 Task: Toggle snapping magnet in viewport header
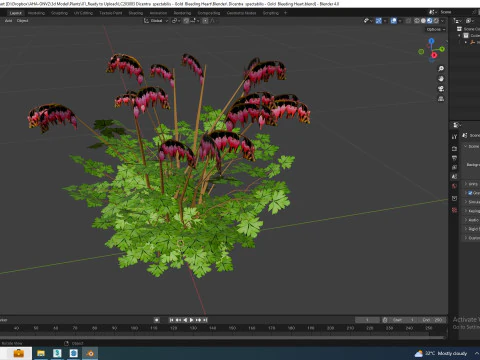[186, 21]
